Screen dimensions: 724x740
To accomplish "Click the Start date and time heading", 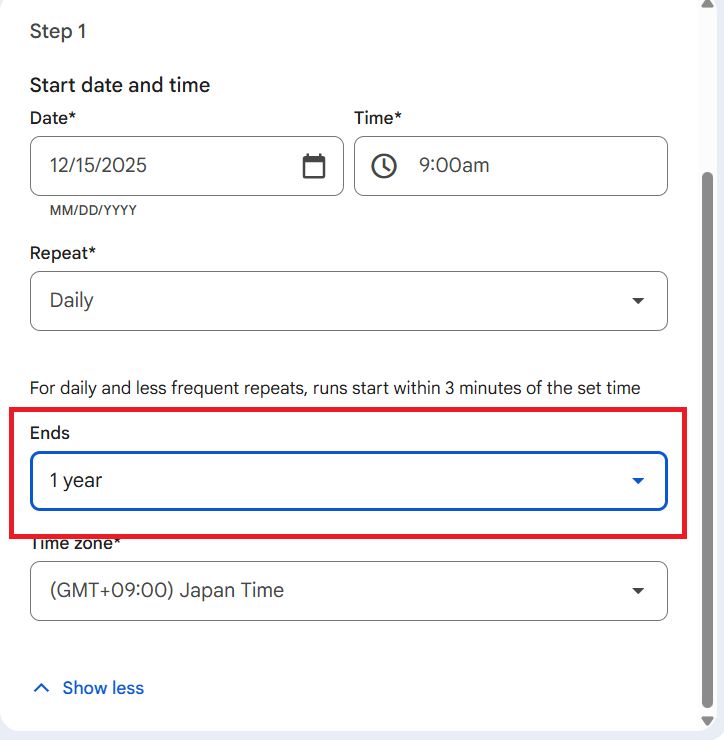I will [120, 85].
